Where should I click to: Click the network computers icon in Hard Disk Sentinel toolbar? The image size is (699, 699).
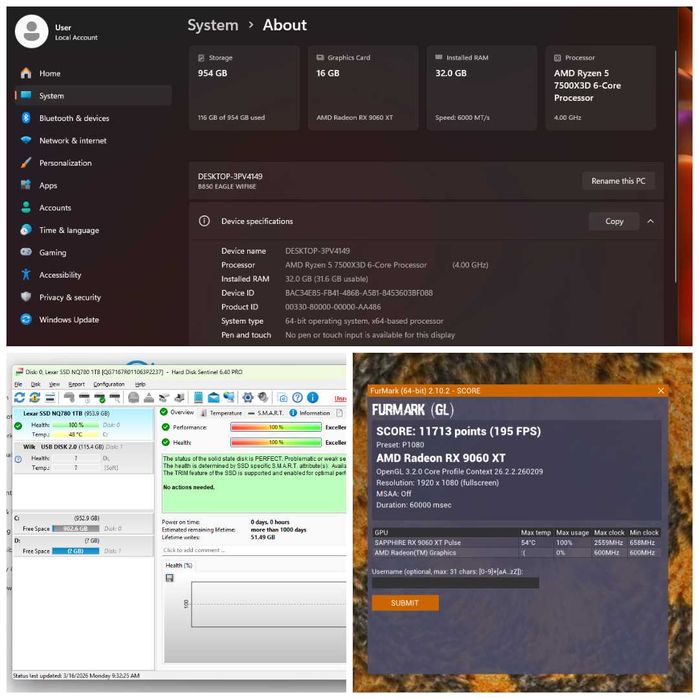click(x=228, y=397)
